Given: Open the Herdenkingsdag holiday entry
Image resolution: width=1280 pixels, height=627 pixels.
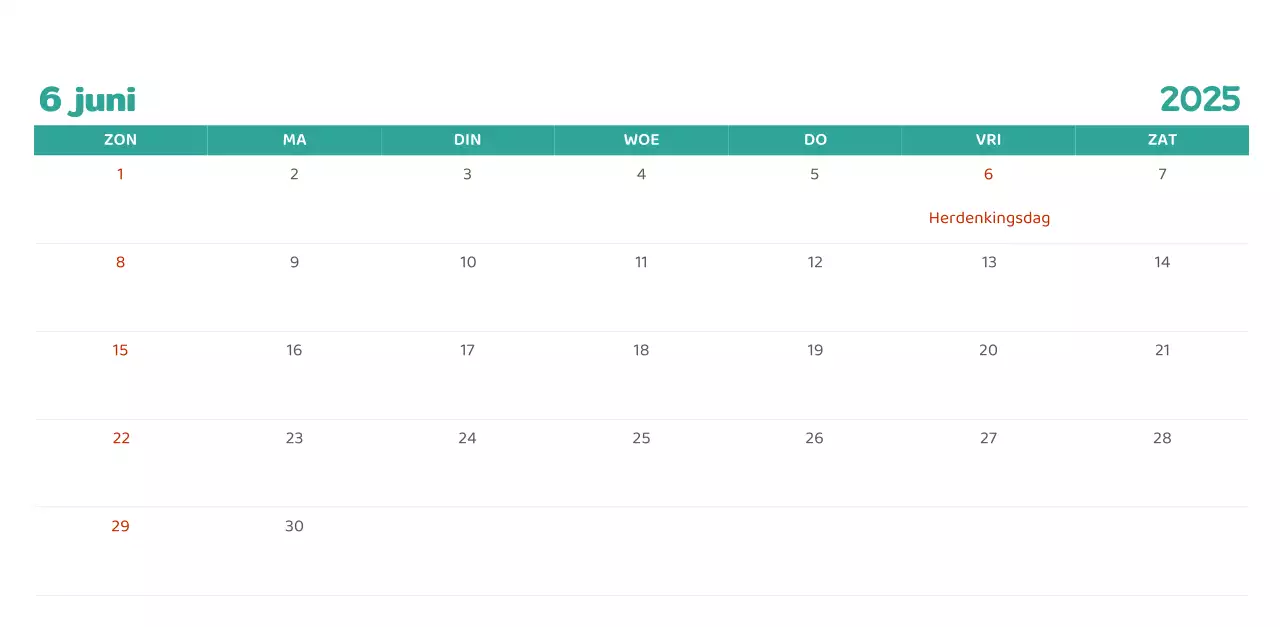Looking at the screenshot, I should point(989,218).
